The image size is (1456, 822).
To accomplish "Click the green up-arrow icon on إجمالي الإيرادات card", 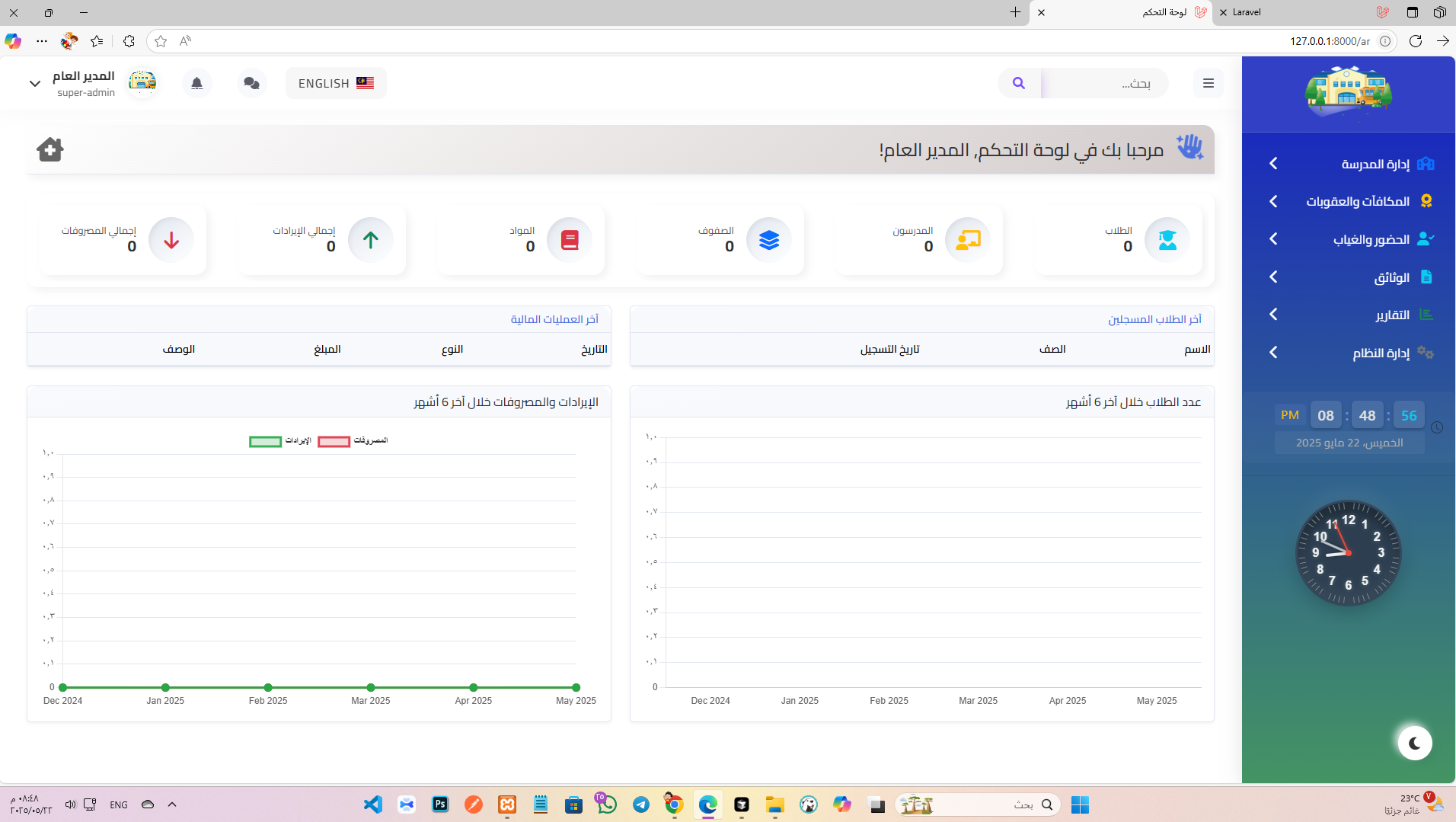I will pos(371,240).
